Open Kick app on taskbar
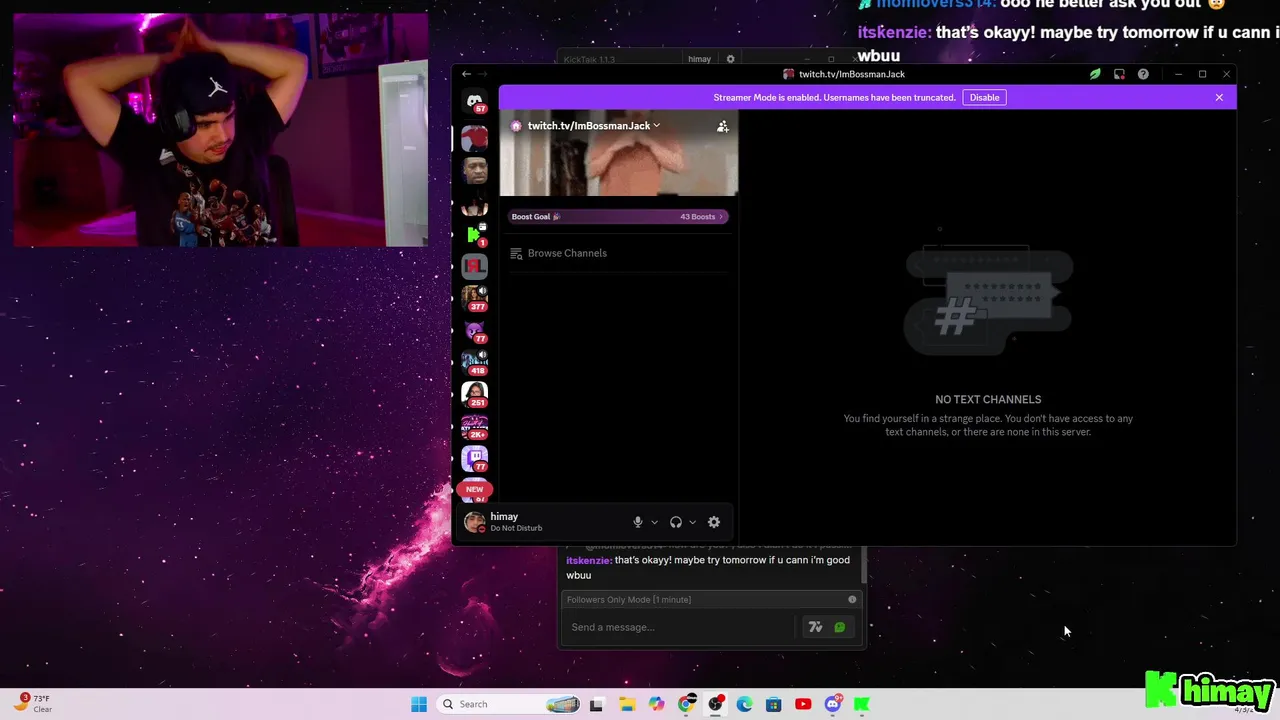This screenshot has width=1280, height=720. [x=861, y=704]
